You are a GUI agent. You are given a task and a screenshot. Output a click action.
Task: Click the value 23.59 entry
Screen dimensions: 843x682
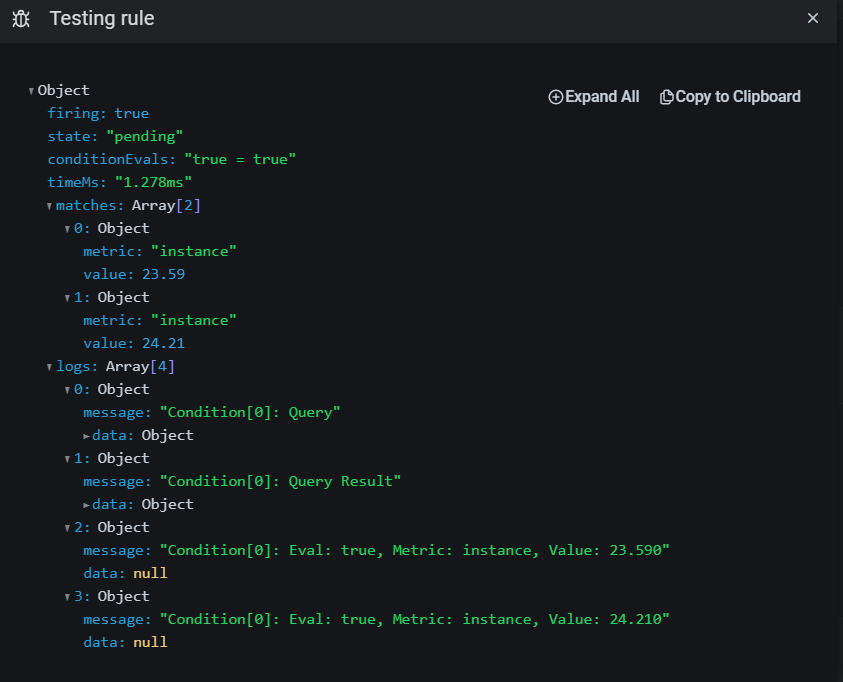point(134,275)
